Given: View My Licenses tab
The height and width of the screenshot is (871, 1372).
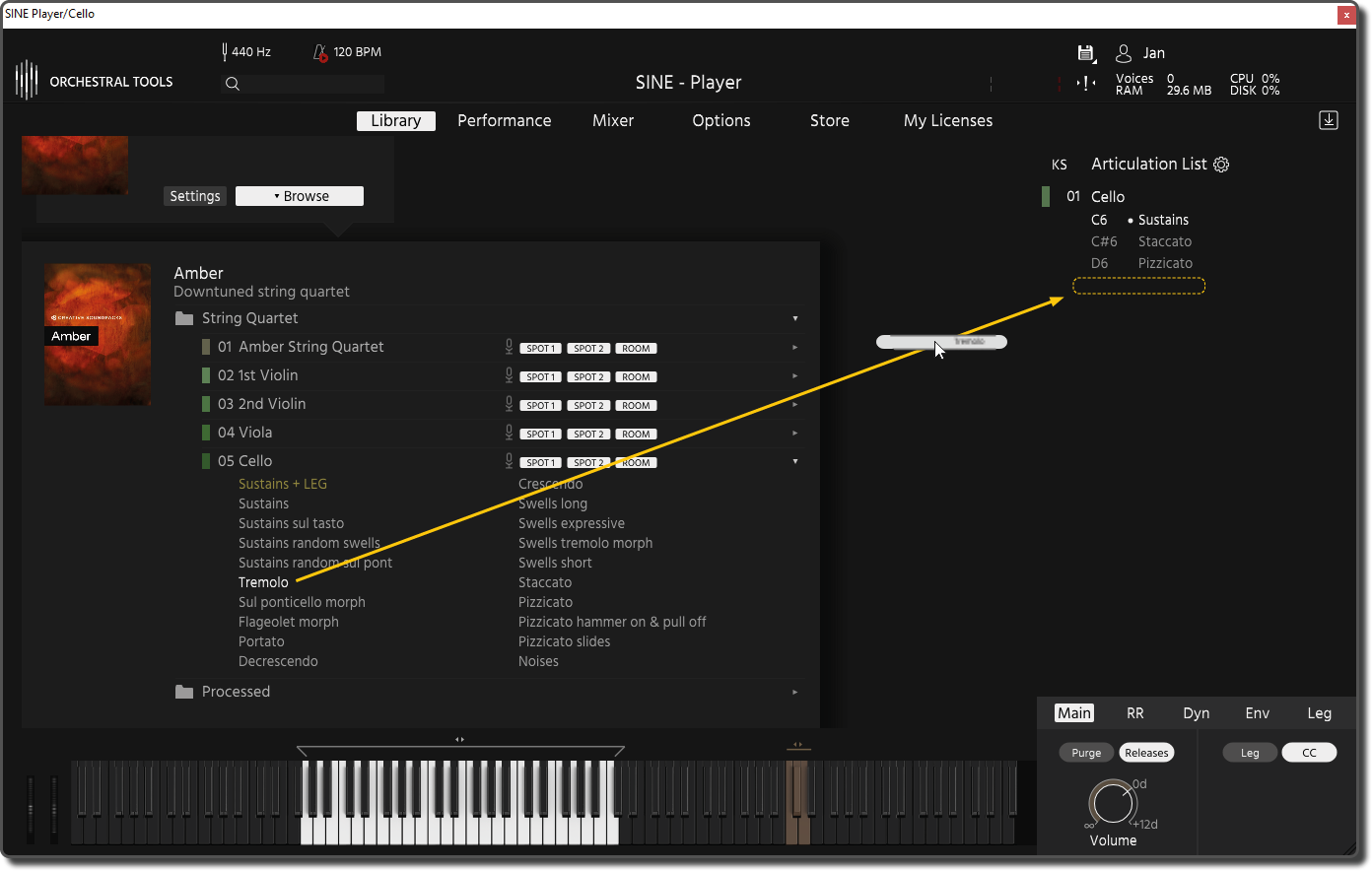Looking at the screenshot, I should click(948, 120).
